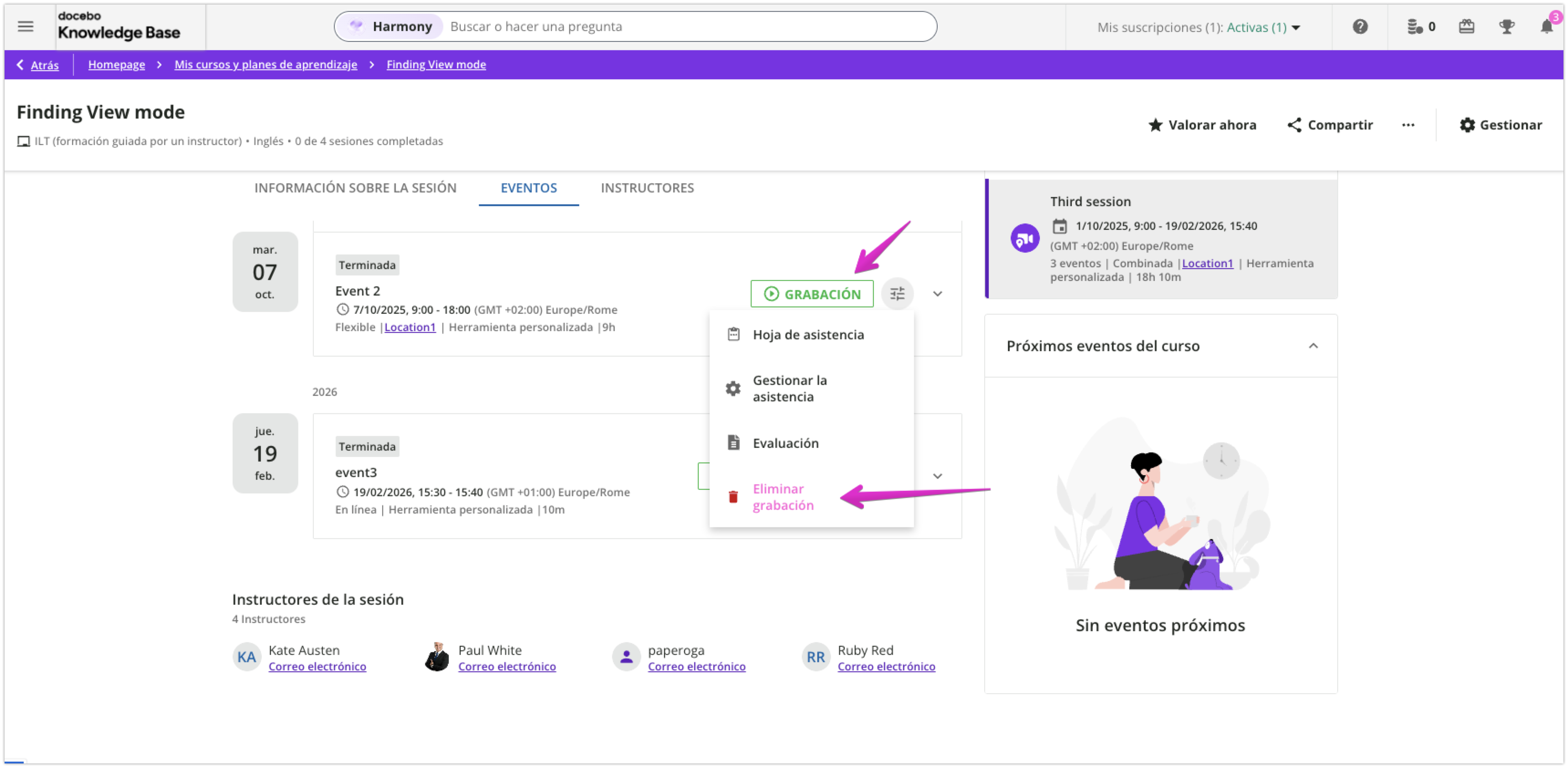The height and width of the screenshot is (768, 1568).
Task: Expand event3 details chevron
Action: click(x=937, y=476)
